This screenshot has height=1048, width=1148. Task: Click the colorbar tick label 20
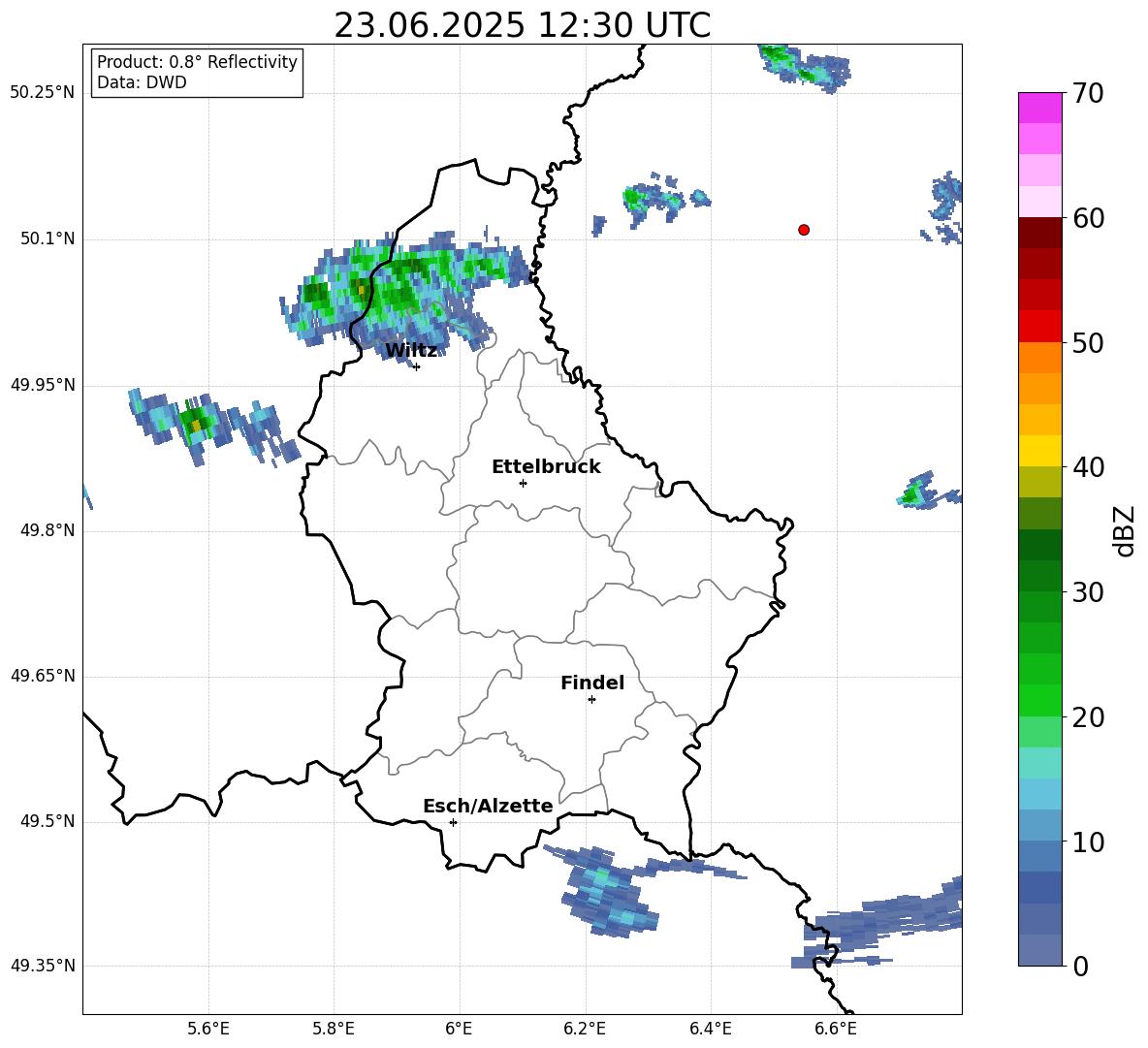1088,717
